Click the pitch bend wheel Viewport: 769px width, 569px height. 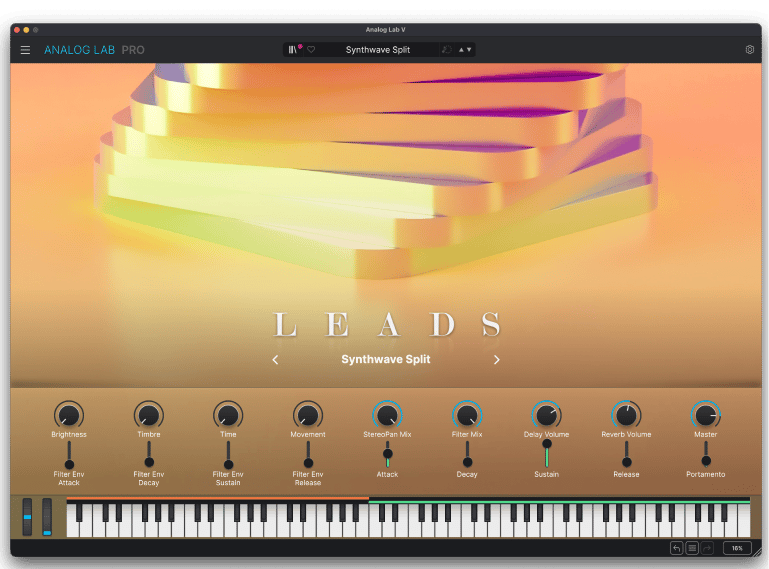(x=27, y=516)
